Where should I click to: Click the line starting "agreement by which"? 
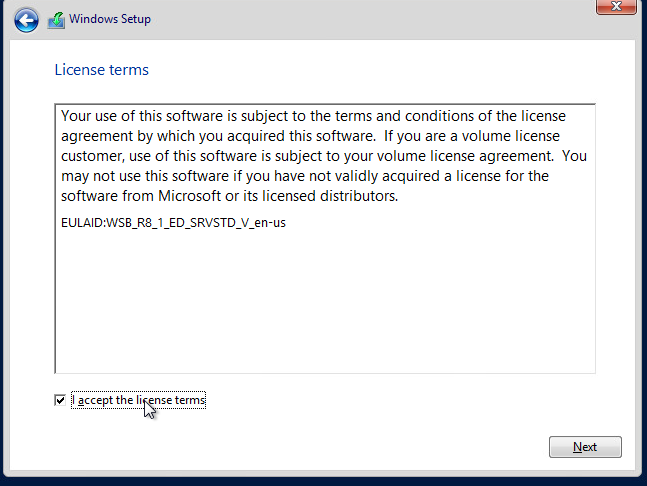pyautogui.click(x=310, y=136)
